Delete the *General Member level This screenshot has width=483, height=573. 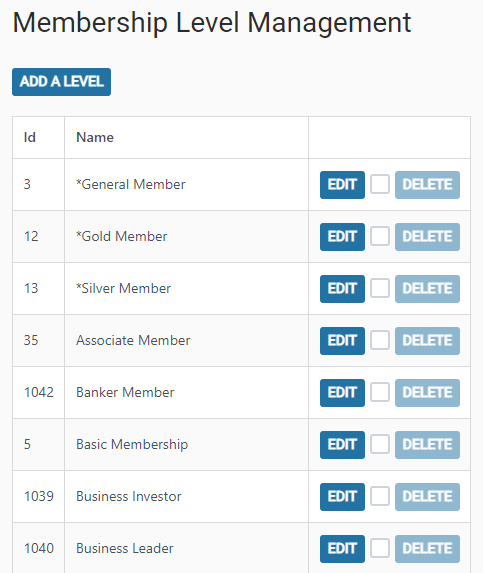tap(427, 185)
